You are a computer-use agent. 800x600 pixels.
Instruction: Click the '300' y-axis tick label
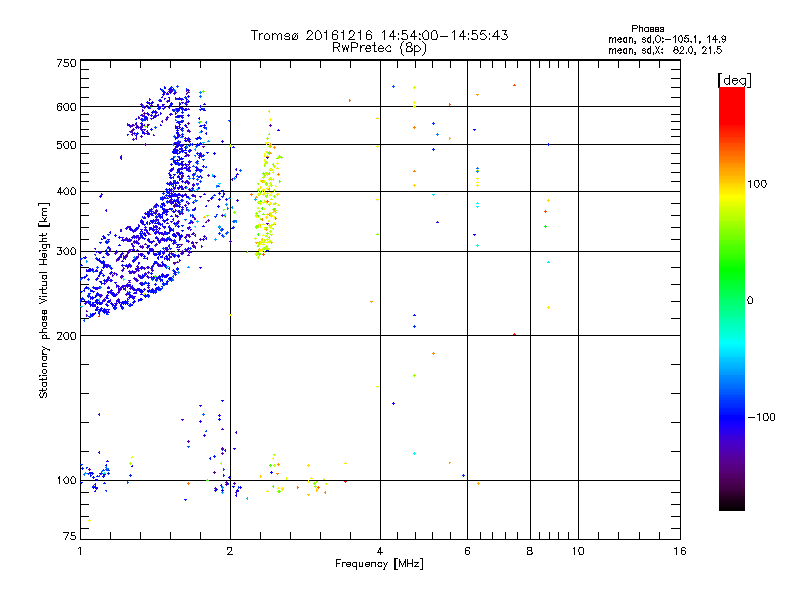point(66,252)
